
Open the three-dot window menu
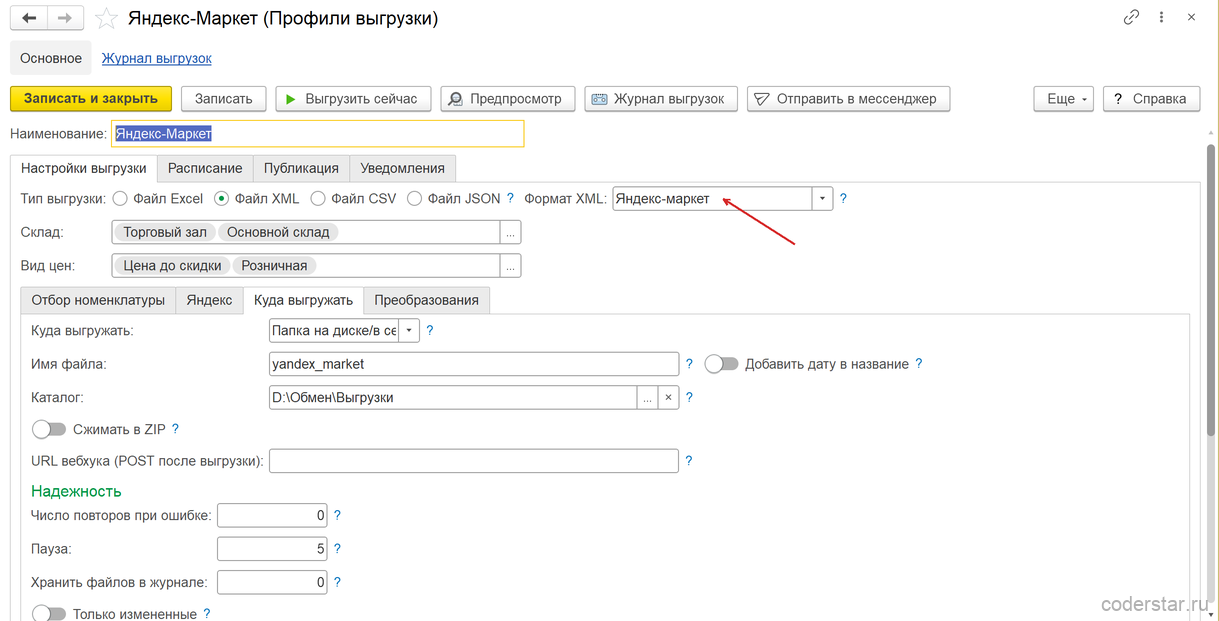pyautogui.click(x=1163, y=17)
